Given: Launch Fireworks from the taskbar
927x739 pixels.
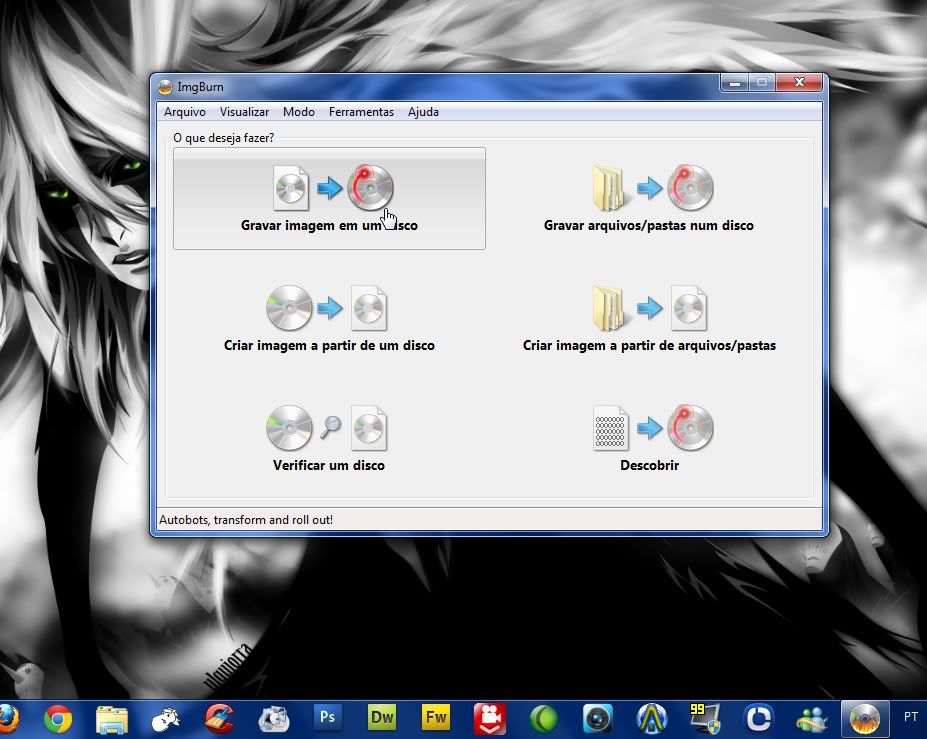Looking at the screenshot, I should click(435, 718).
